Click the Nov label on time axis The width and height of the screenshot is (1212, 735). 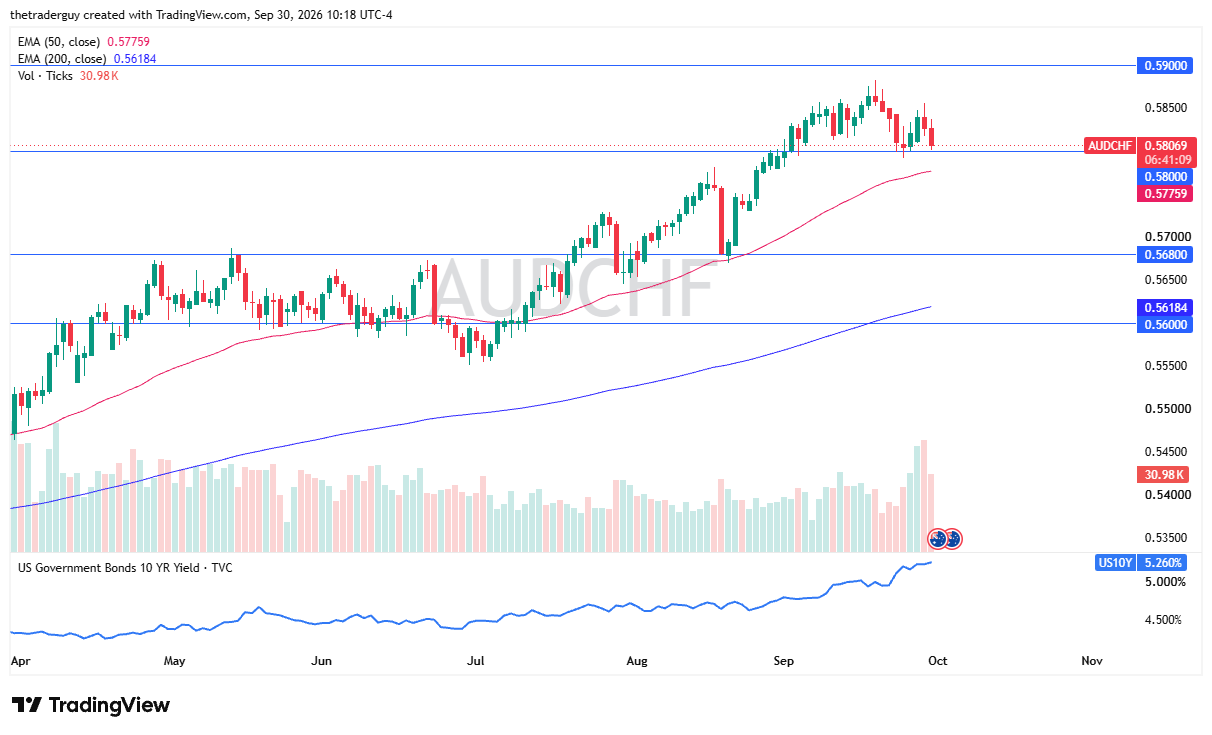click(1092, 661)
